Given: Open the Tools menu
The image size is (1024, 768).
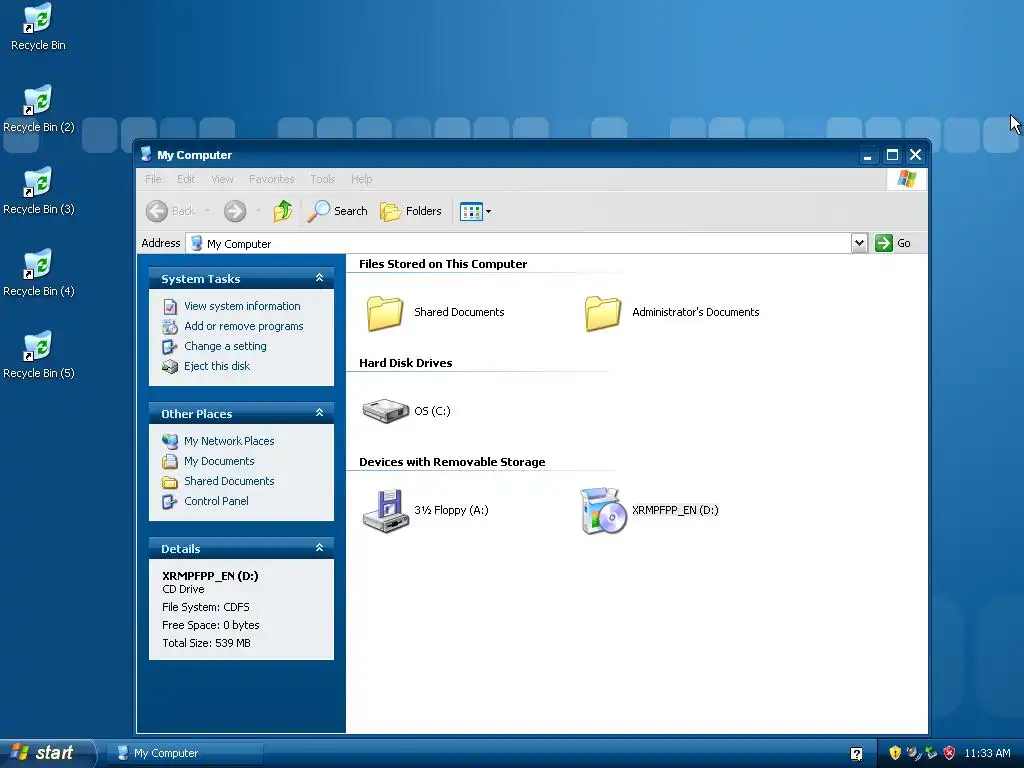Looking at the screenshot, I should tap(323, 179).
